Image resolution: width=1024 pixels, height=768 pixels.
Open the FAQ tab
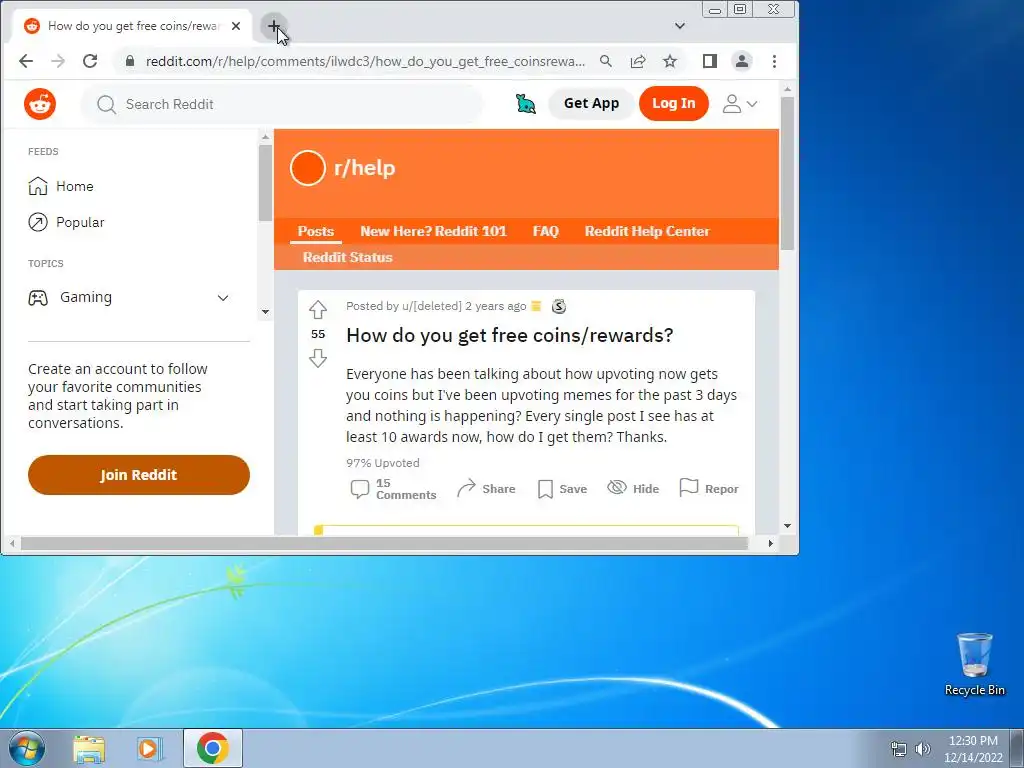[545, 231]
